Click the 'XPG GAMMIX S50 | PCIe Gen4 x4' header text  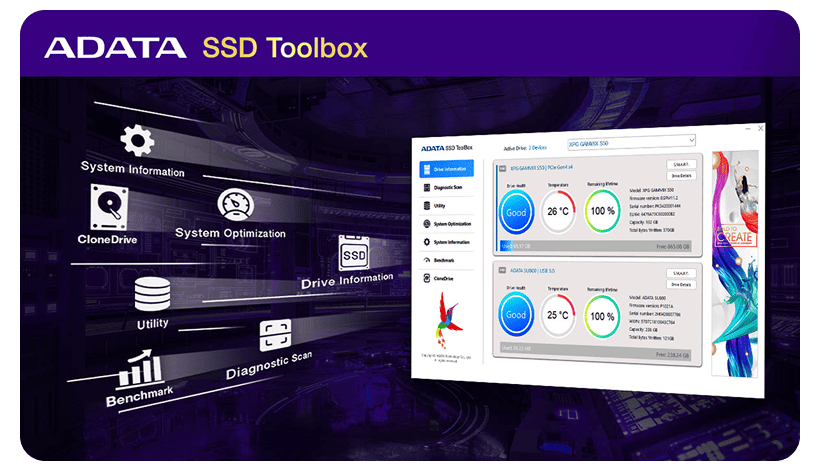pos(541,168)
